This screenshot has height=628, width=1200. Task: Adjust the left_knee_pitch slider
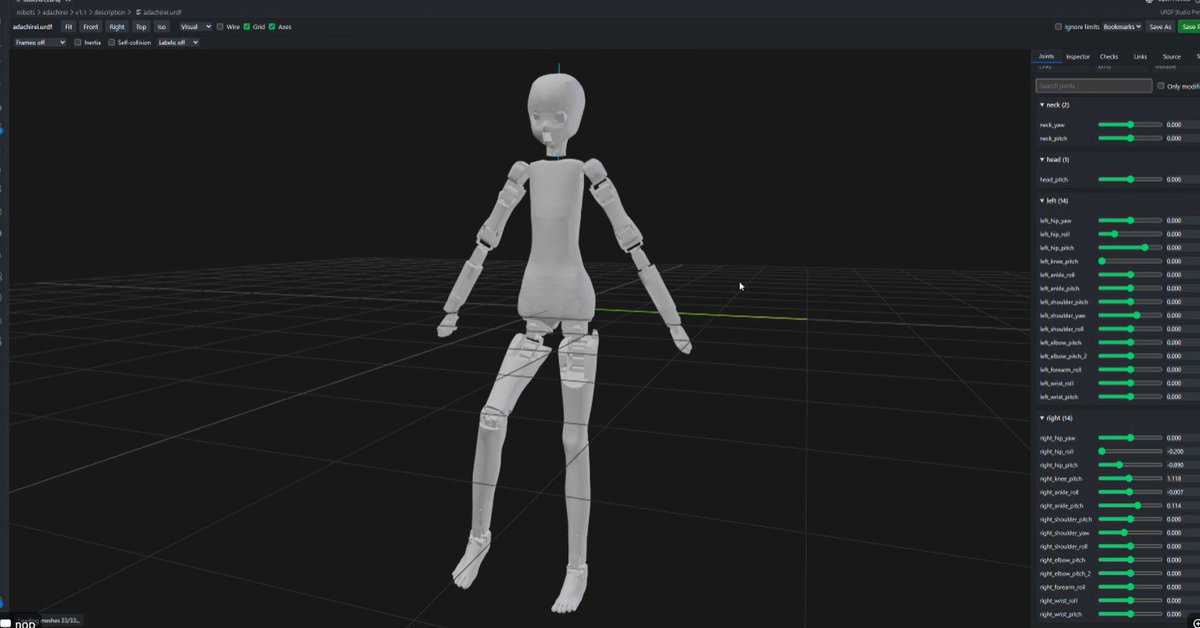pyautogui.click(x=1130, y=261)
